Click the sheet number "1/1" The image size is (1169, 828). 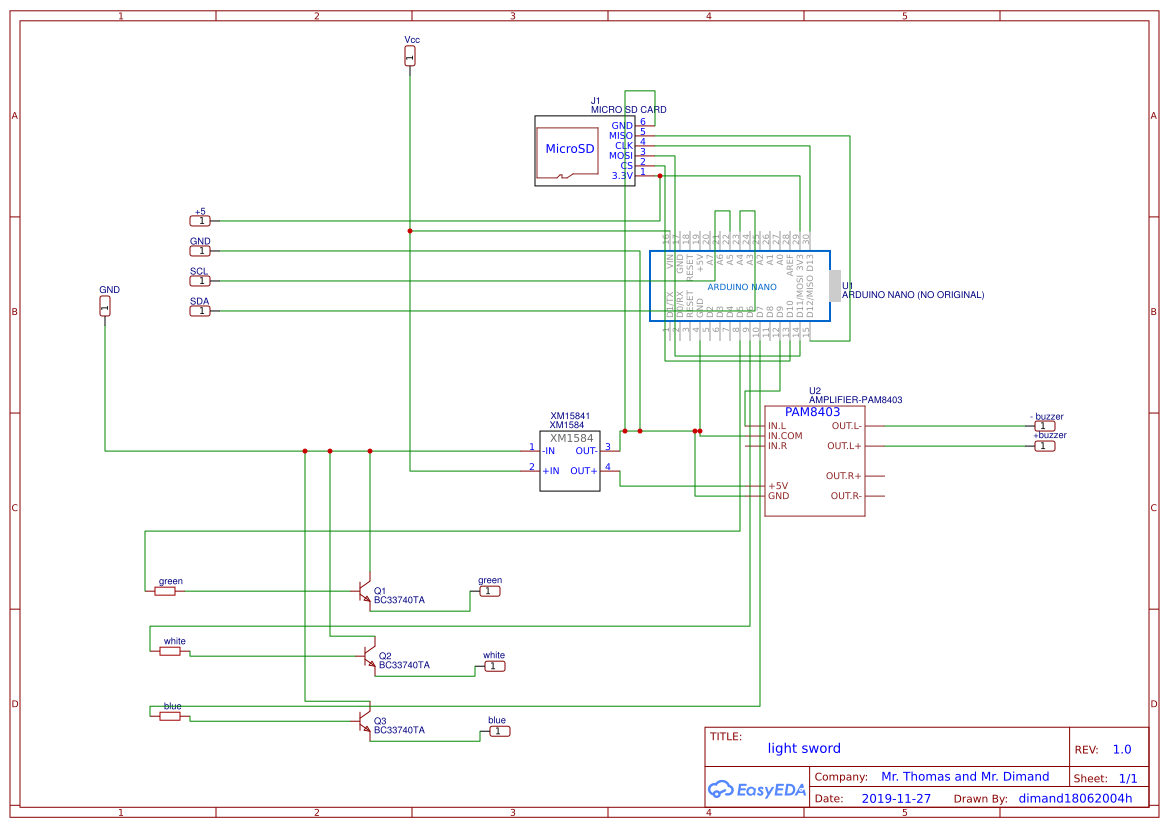(1128, 779)
